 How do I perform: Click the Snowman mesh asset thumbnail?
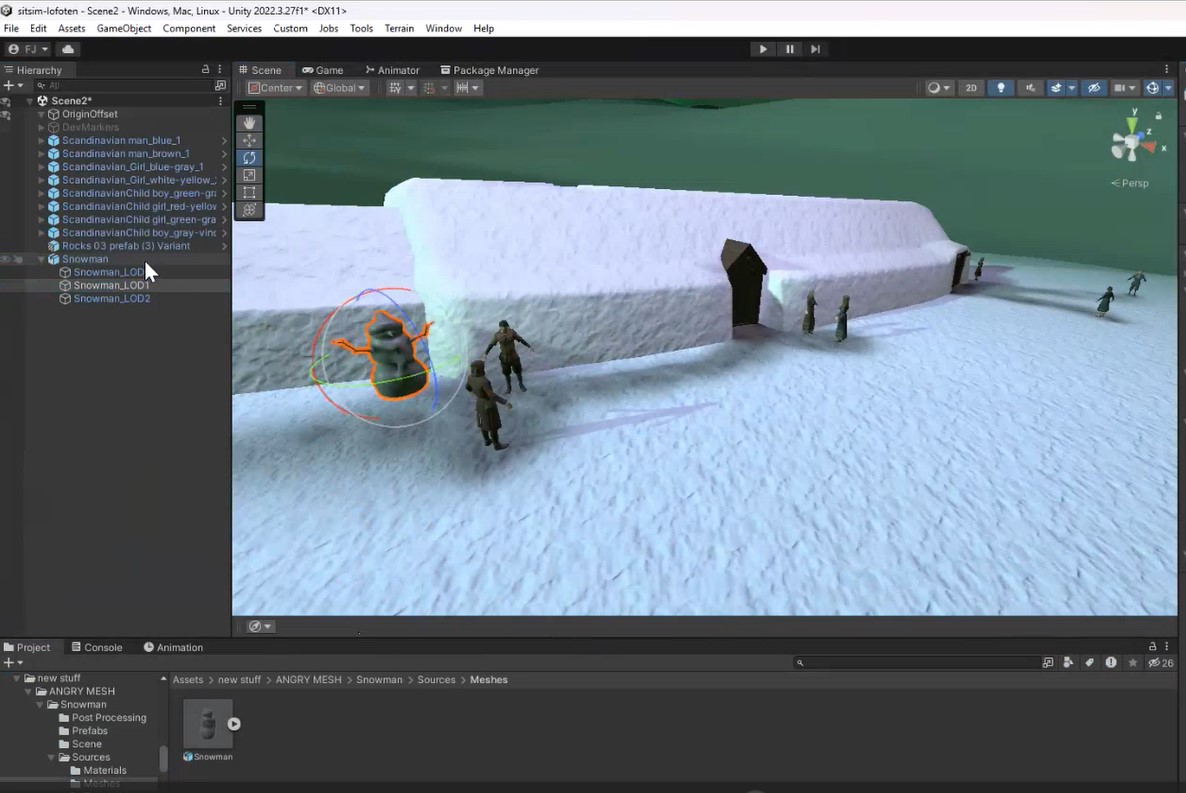coord(208,723)
